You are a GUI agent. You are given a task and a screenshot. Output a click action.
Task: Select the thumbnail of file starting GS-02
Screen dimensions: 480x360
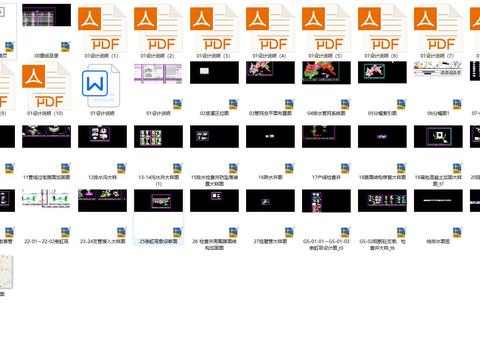point(382,200)
